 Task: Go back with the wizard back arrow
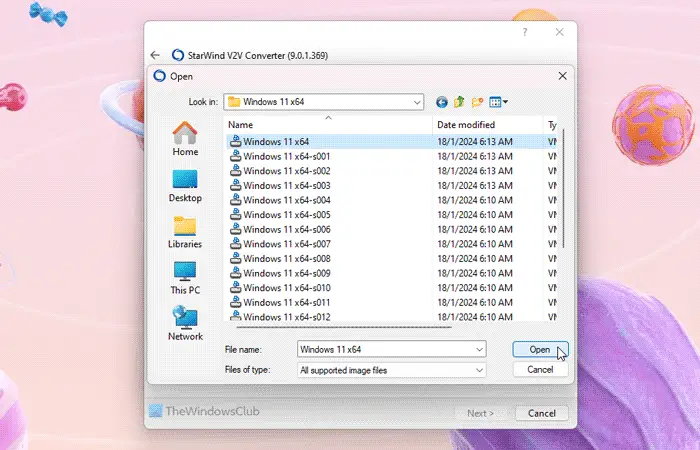[155, 55]
